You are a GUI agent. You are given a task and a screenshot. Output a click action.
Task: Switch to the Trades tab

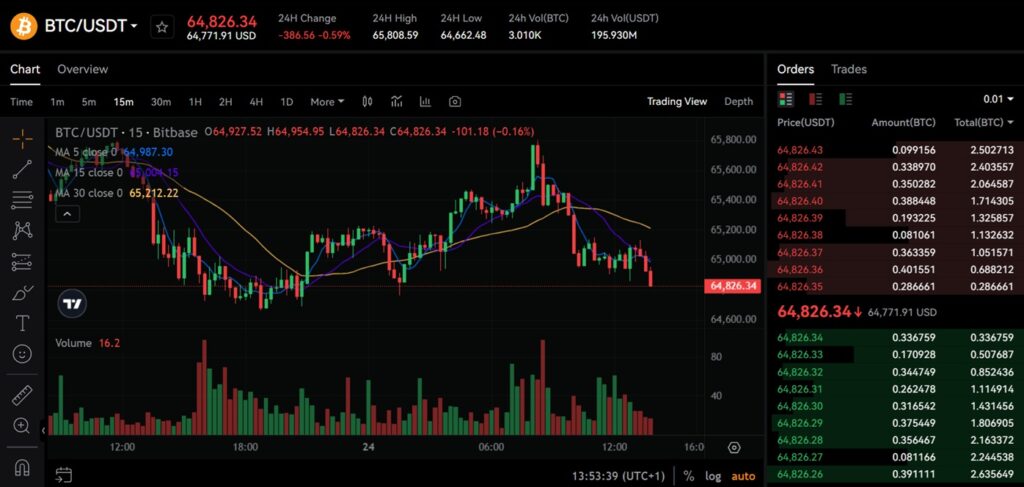pos(849,69)
